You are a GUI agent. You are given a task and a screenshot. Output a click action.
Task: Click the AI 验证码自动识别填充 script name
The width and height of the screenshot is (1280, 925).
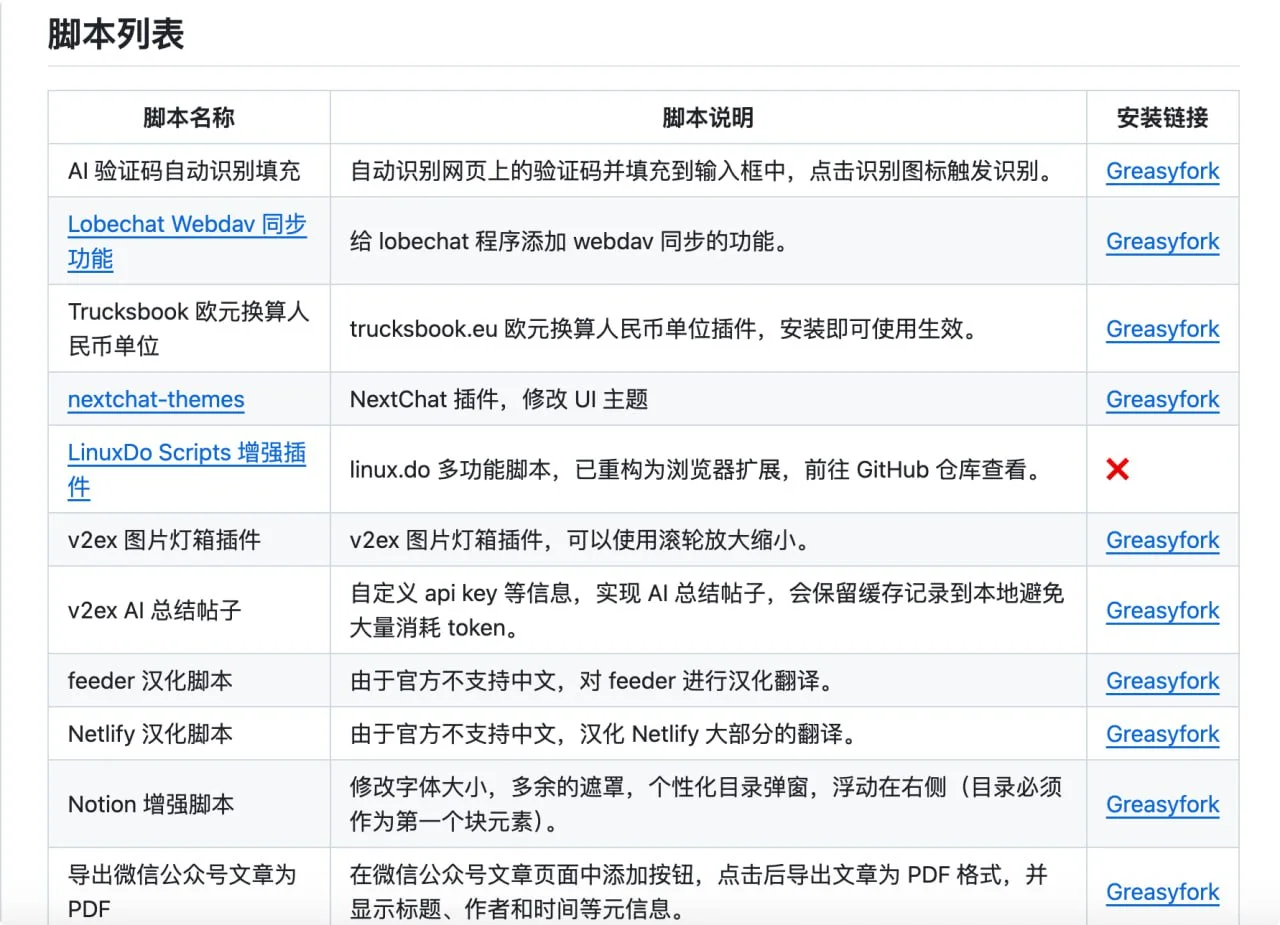click(184, 171)
